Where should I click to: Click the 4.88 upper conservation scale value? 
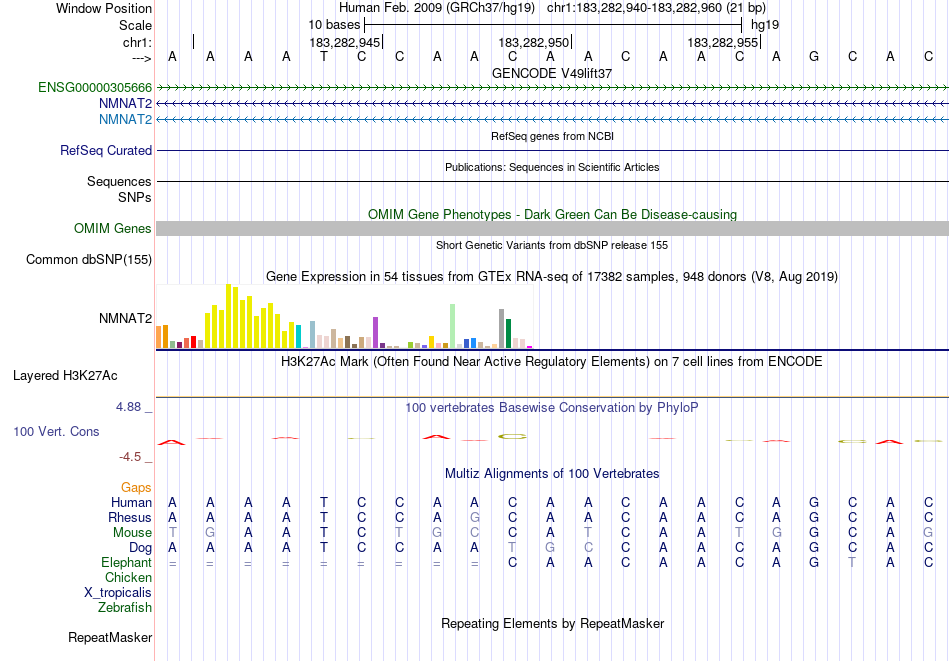point(128,407)
